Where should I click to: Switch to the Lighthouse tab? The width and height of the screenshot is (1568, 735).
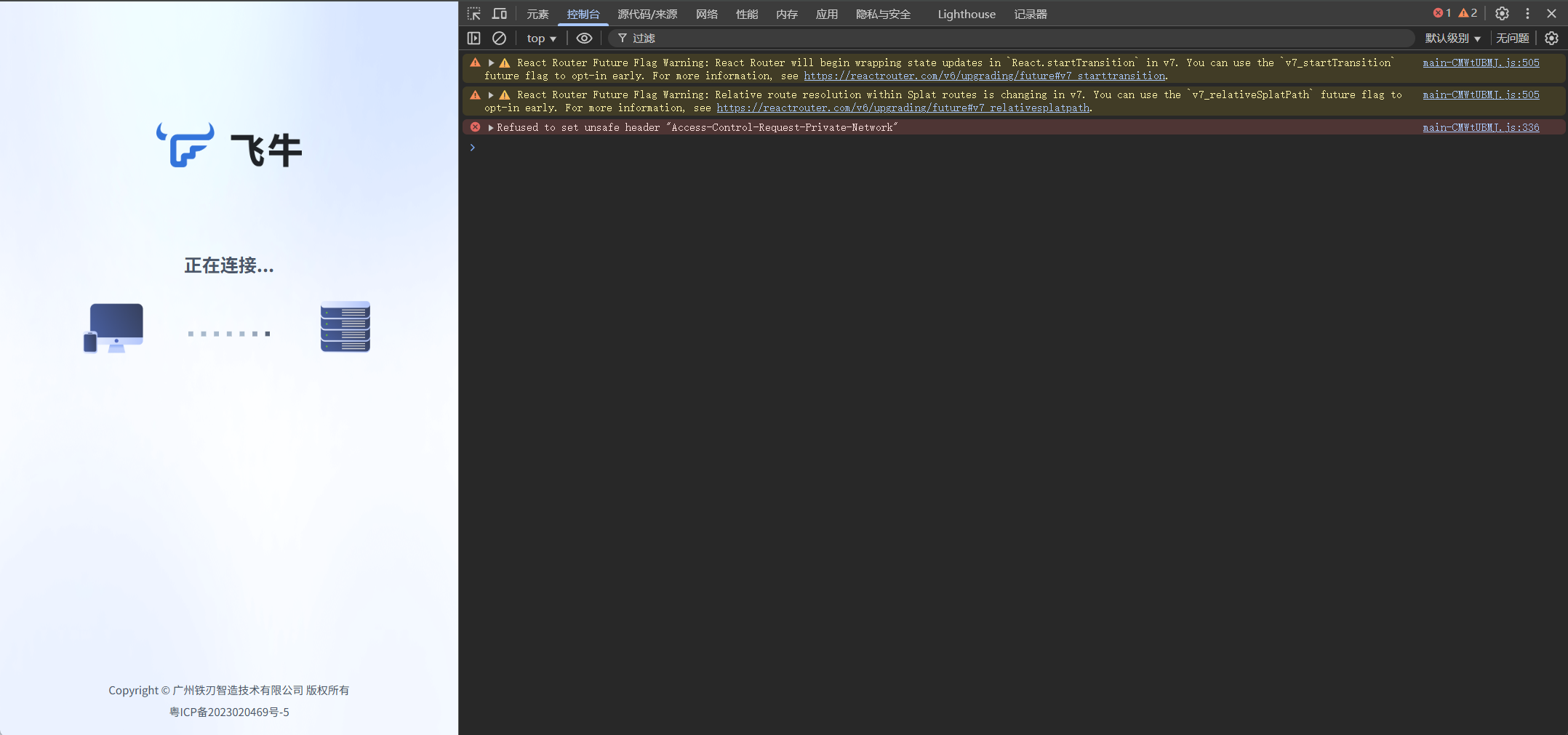pyautogui.click(x=967, y=14)
